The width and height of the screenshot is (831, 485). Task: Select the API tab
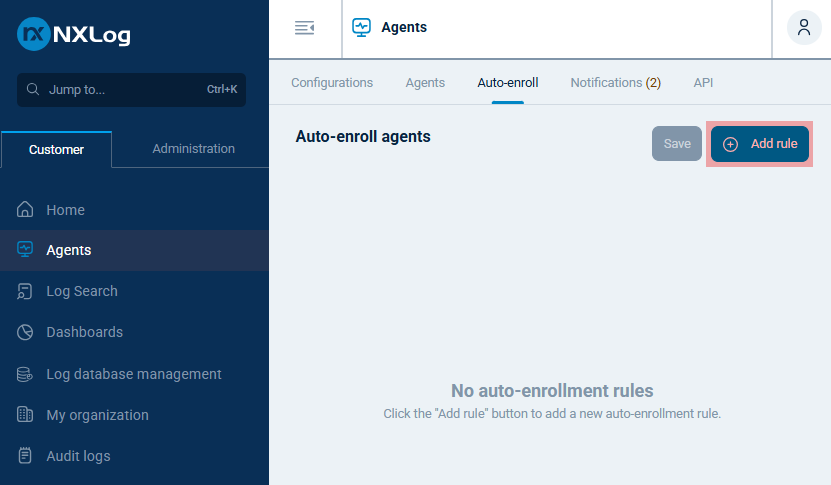pyautogui.click(x=703, y=83)
